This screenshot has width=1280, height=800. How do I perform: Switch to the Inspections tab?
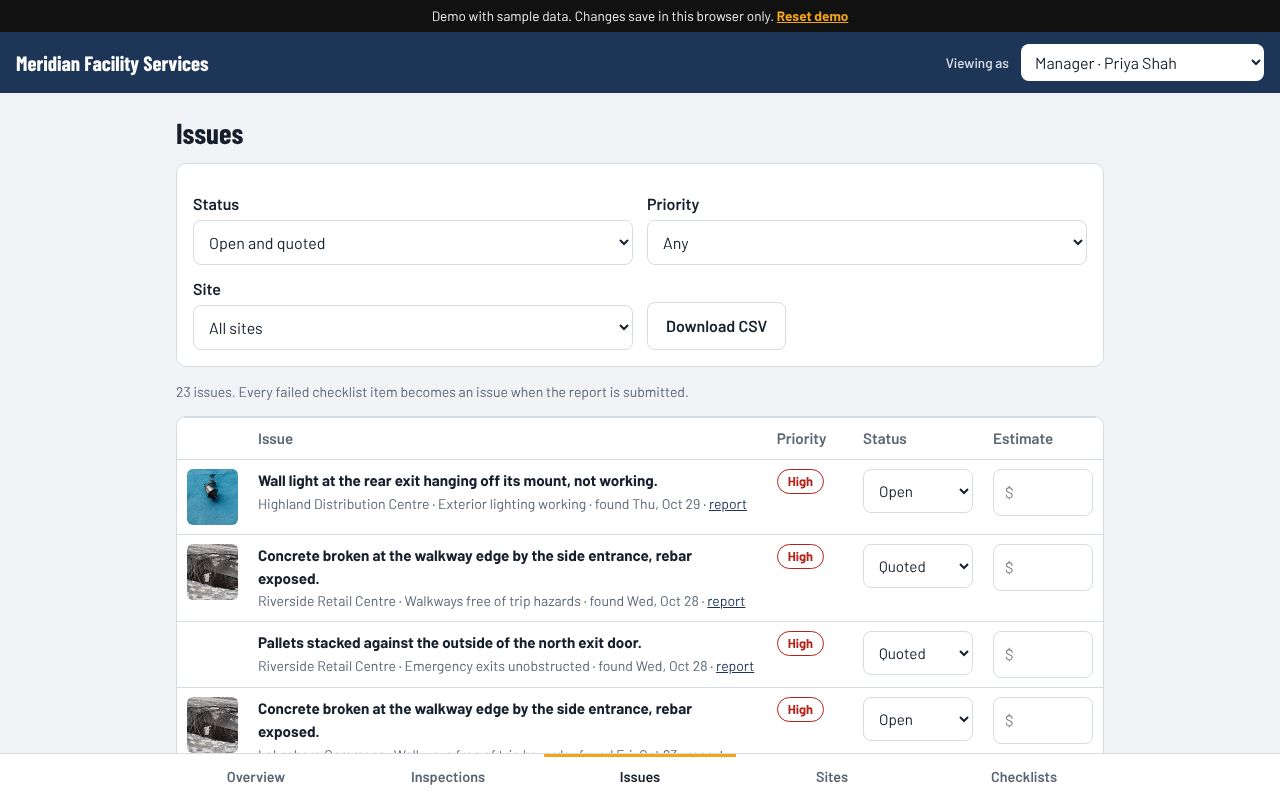tap(448, 777)
